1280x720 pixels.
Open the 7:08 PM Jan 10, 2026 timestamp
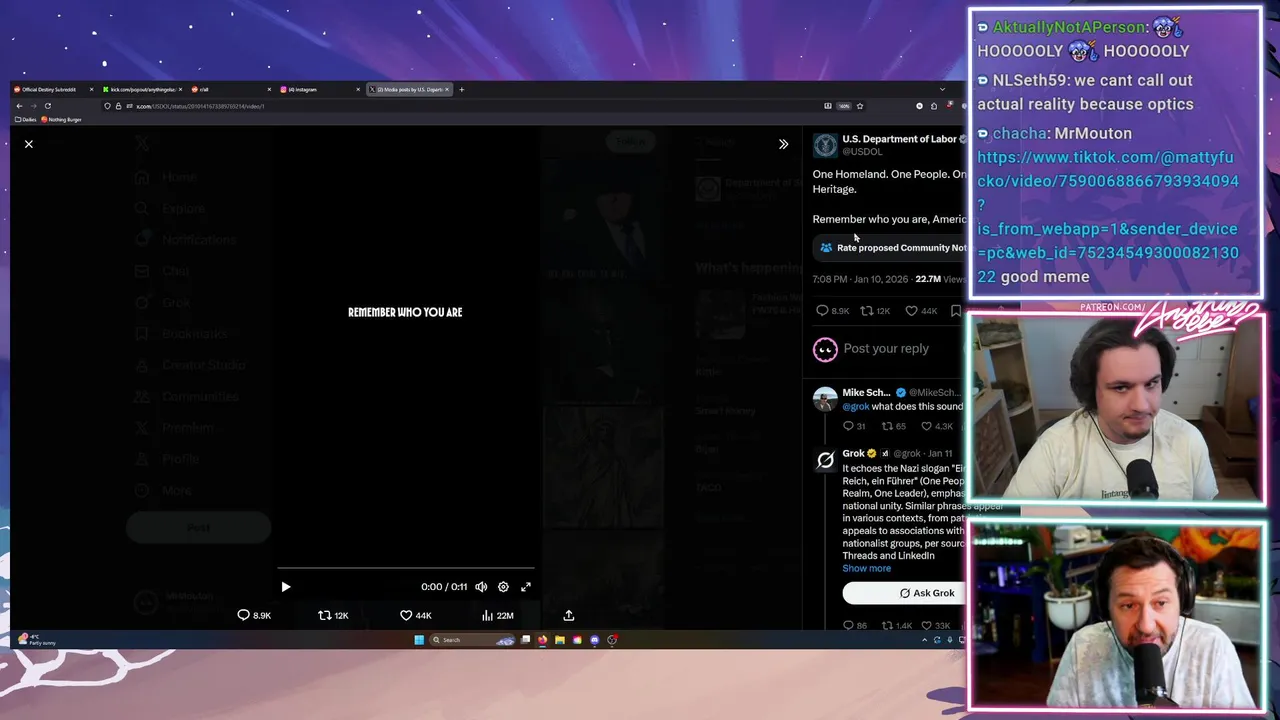coord(858,279)
